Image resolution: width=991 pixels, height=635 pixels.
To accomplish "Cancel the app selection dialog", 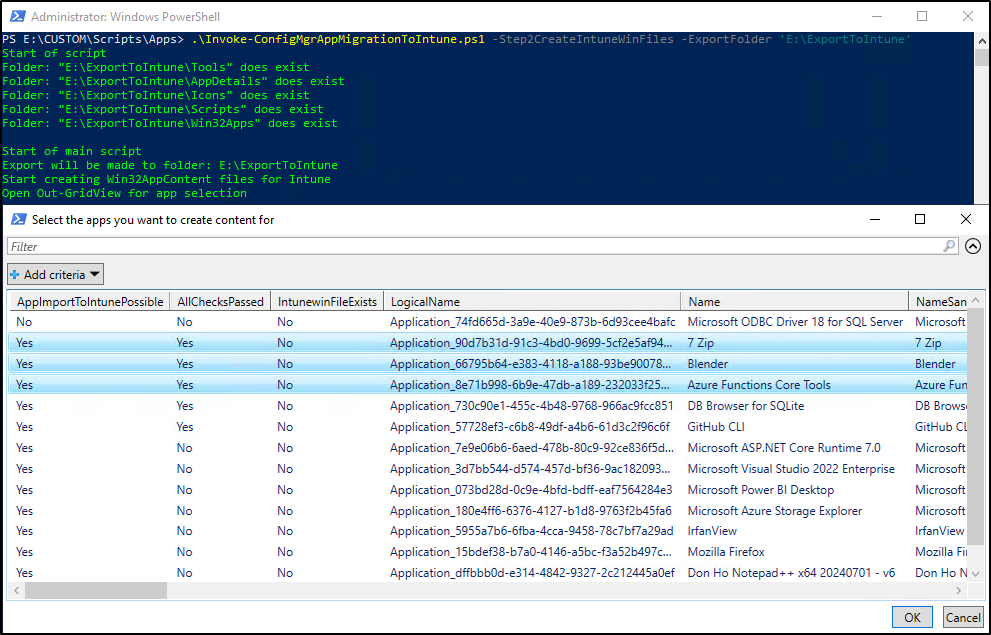I will 963,617.
